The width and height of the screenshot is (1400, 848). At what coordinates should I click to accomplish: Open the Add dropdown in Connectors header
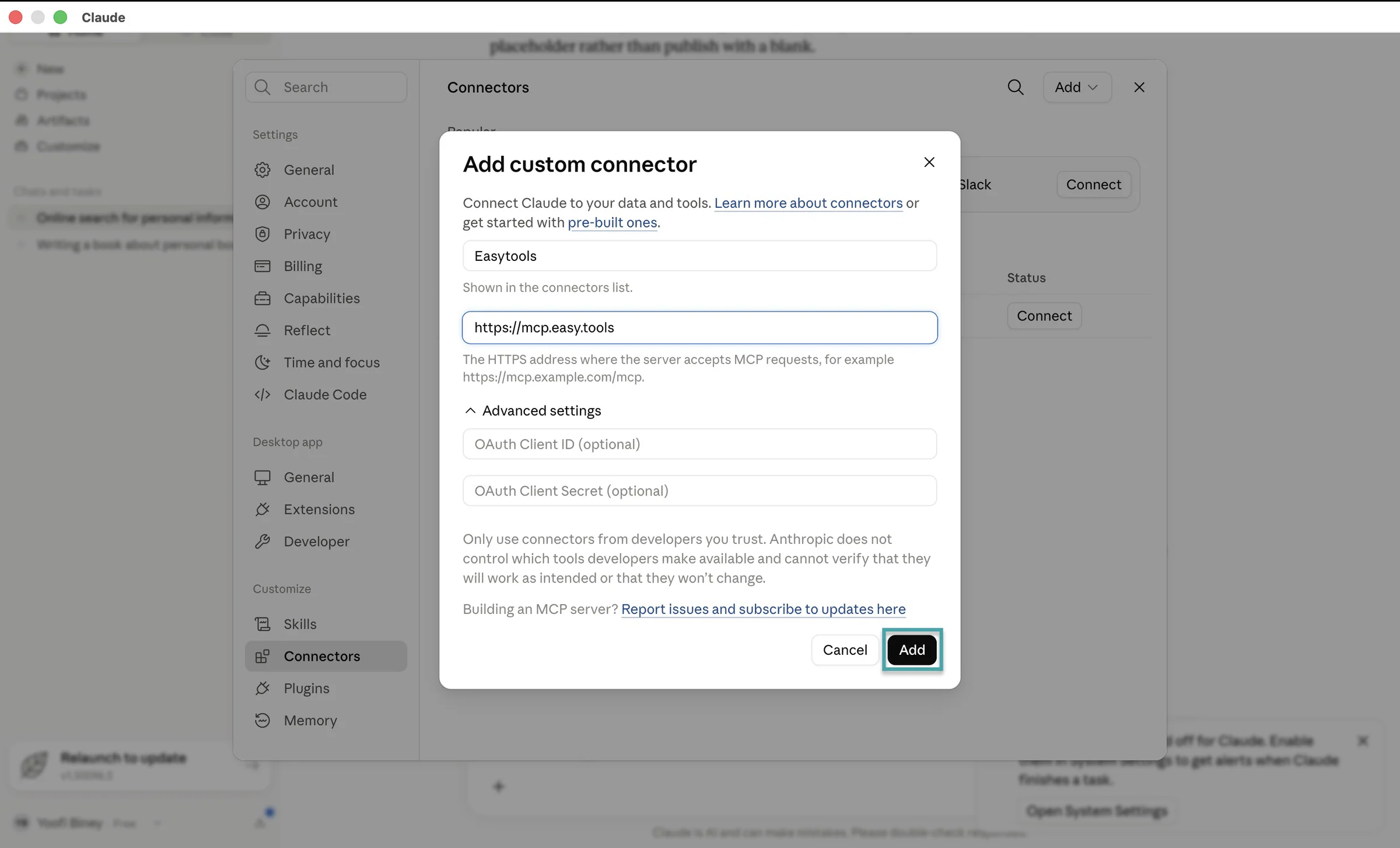[x=1077, y=87]
